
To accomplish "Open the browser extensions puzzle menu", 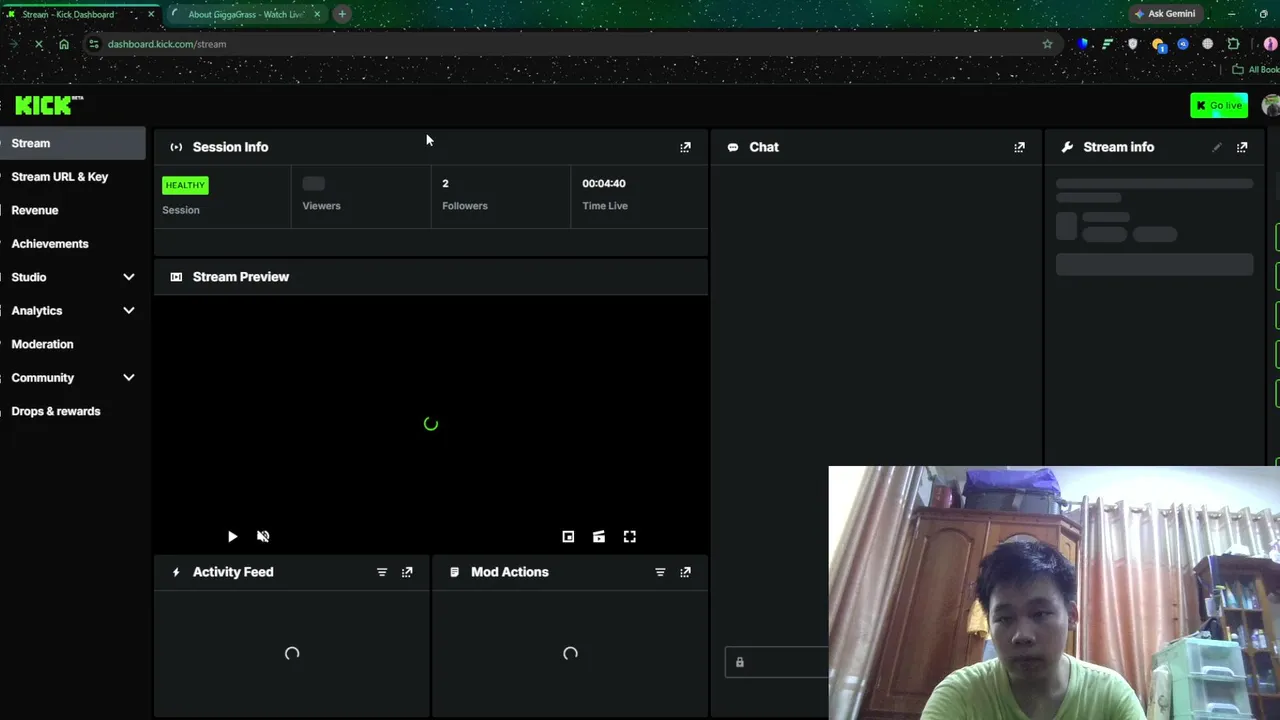I will click(1233, 44).
